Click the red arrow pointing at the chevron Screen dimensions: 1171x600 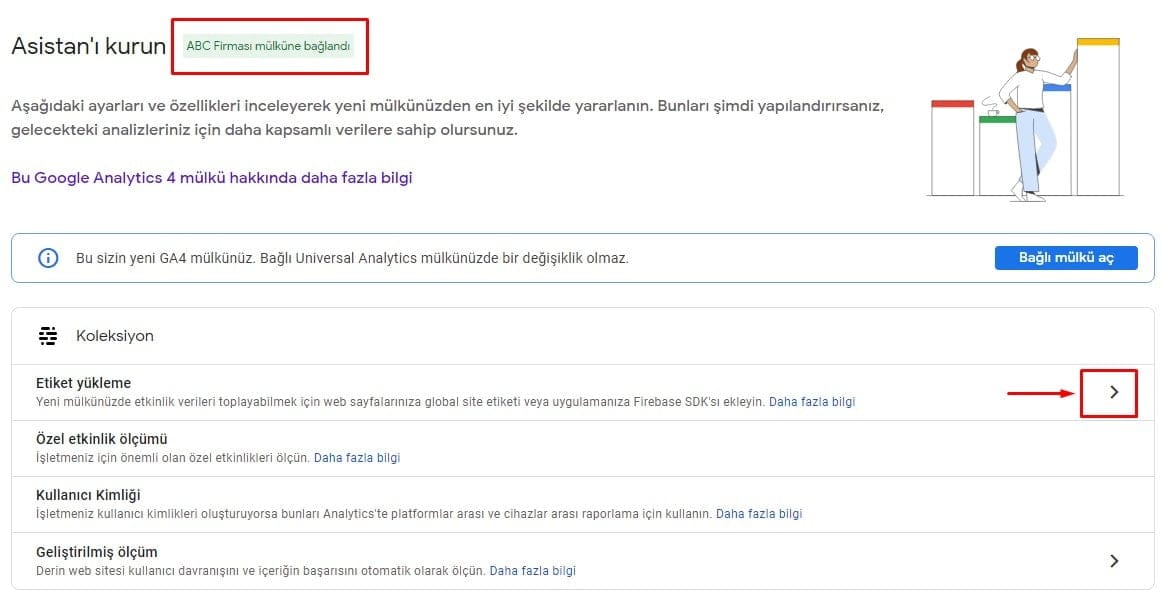click(1040, 392)
